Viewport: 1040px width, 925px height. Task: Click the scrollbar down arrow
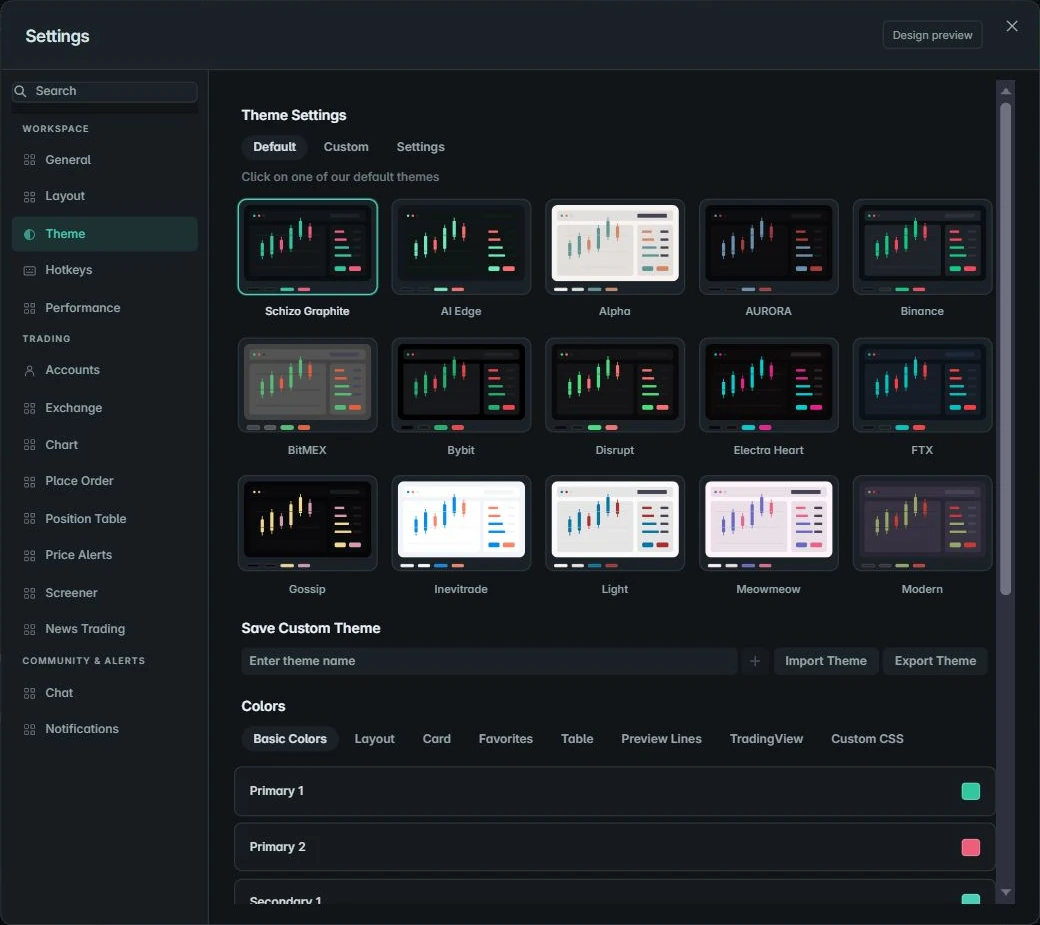click(x=1006, y=893)
